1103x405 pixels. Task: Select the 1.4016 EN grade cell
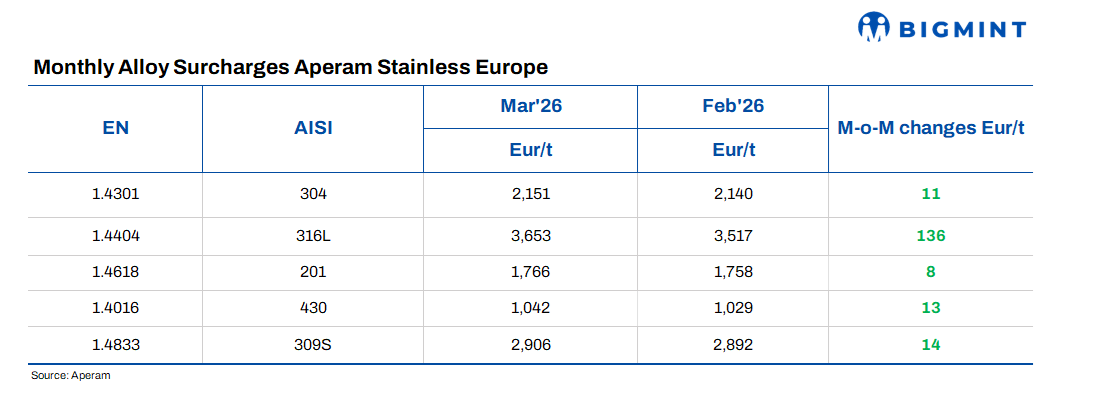[116, 308]
